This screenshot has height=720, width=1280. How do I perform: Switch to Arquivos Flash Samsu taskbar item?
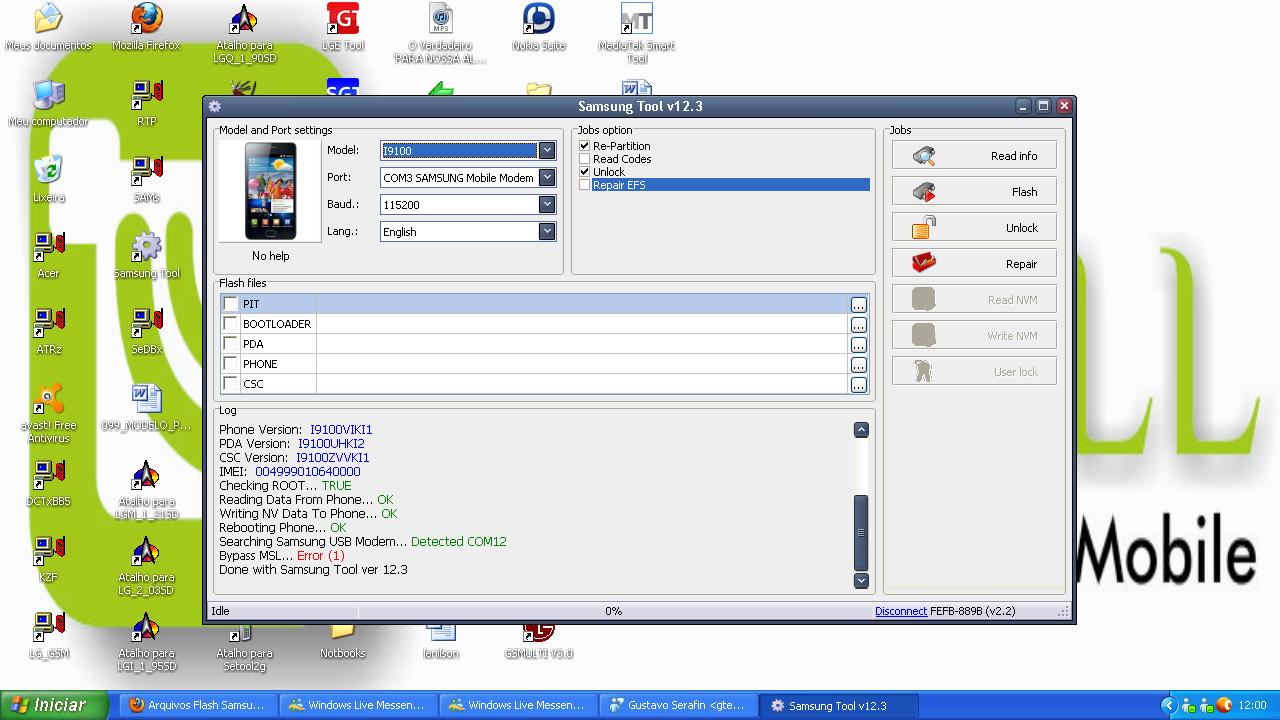[198, 705]
